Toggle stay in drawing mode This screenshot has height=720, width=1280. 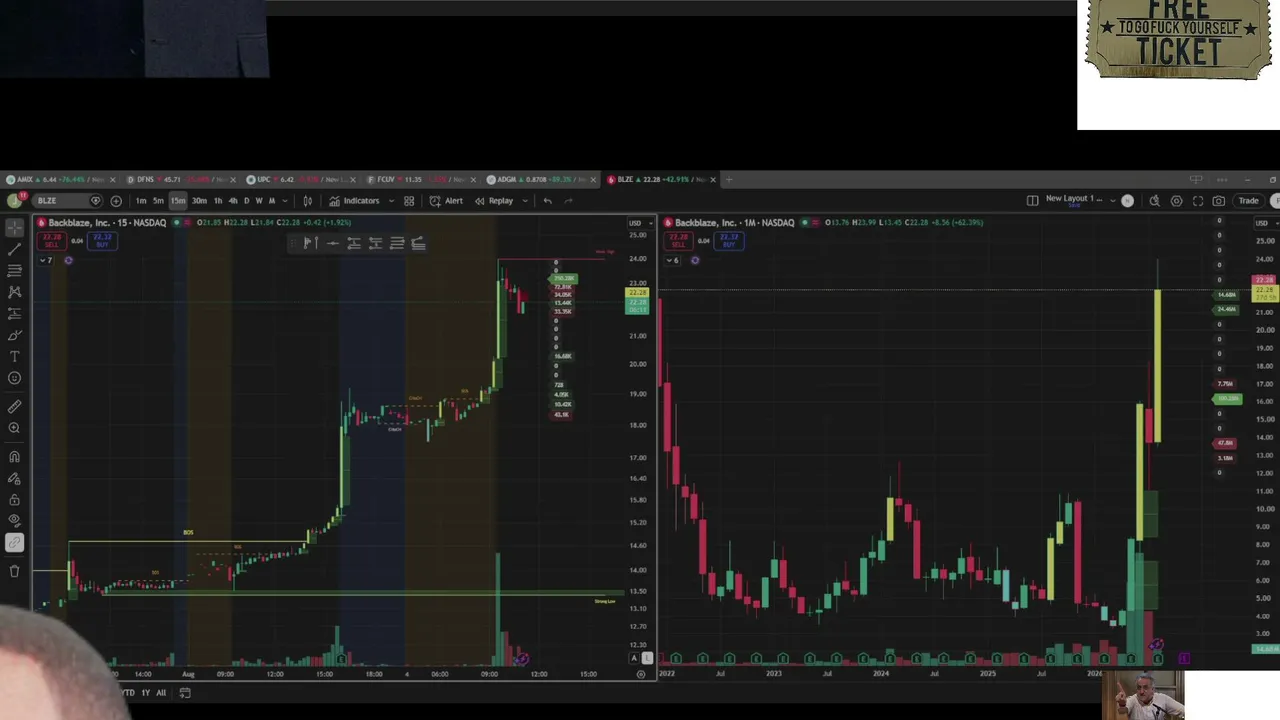[x=14, y=478]
